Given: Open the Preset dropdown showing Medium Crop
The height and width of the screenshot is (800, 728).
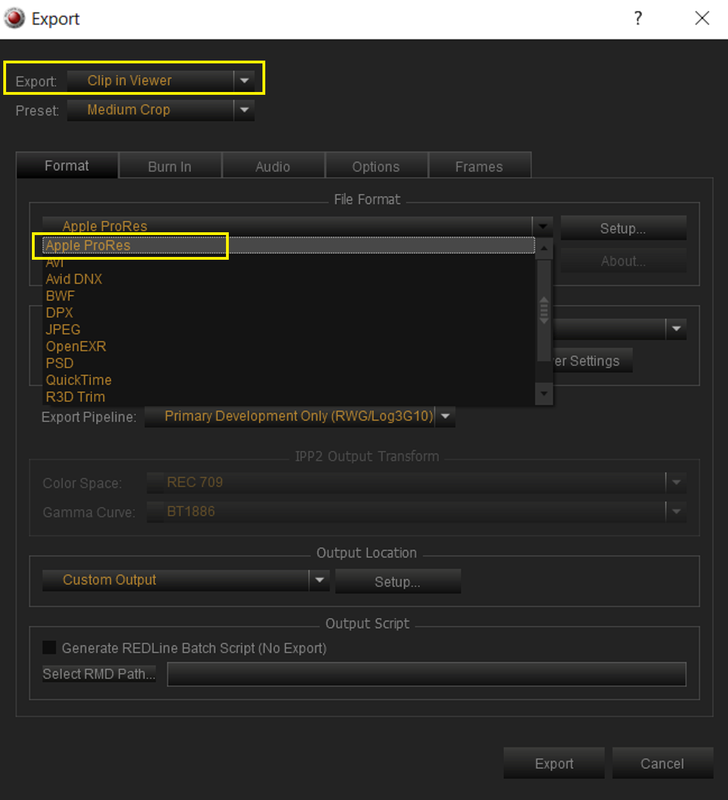Looking at the screenshot, I should pyautogui.click(x=160, y=110).
